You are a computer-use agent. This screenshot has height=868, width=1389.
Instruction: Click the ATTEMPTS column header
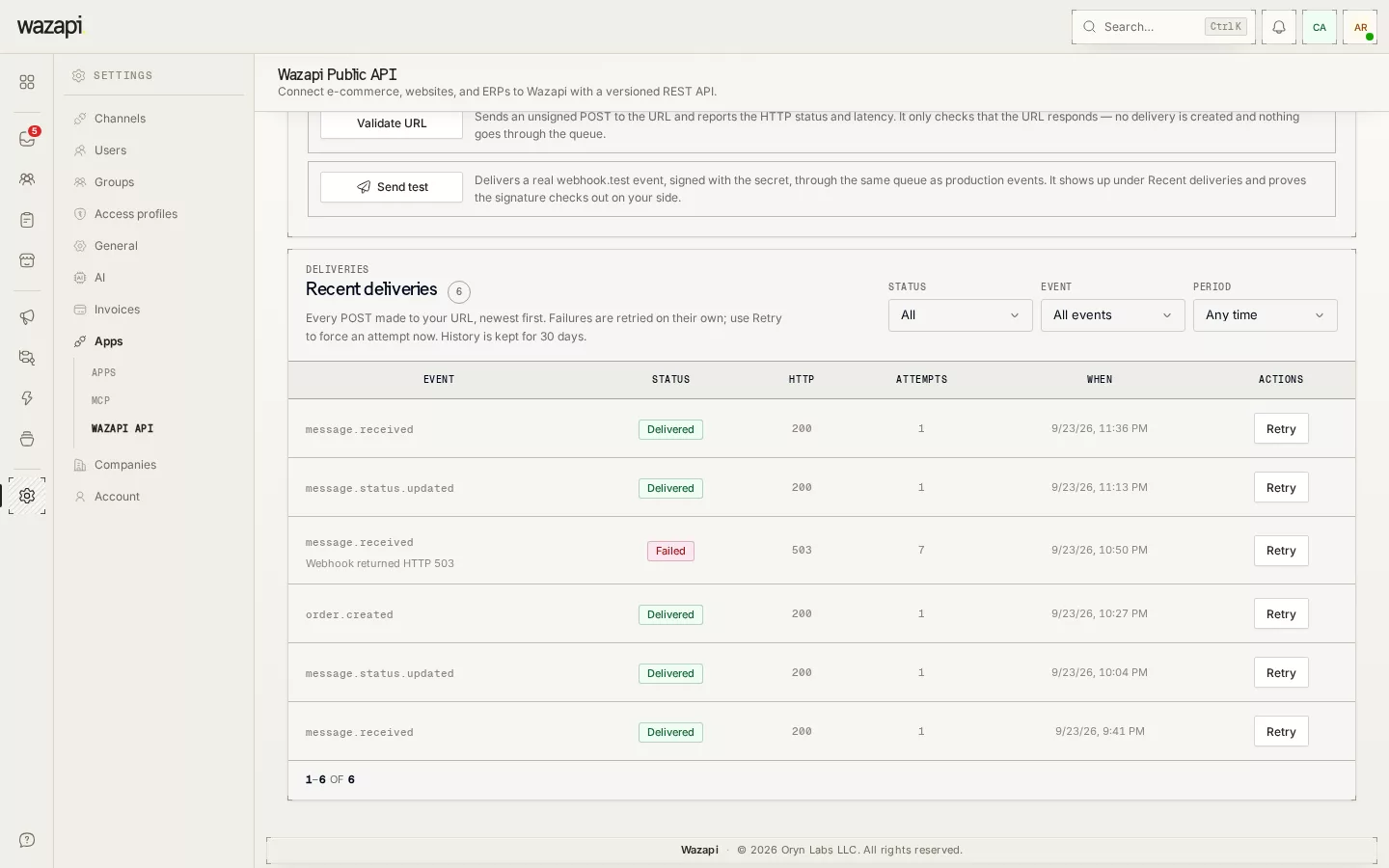click(921, 380)
